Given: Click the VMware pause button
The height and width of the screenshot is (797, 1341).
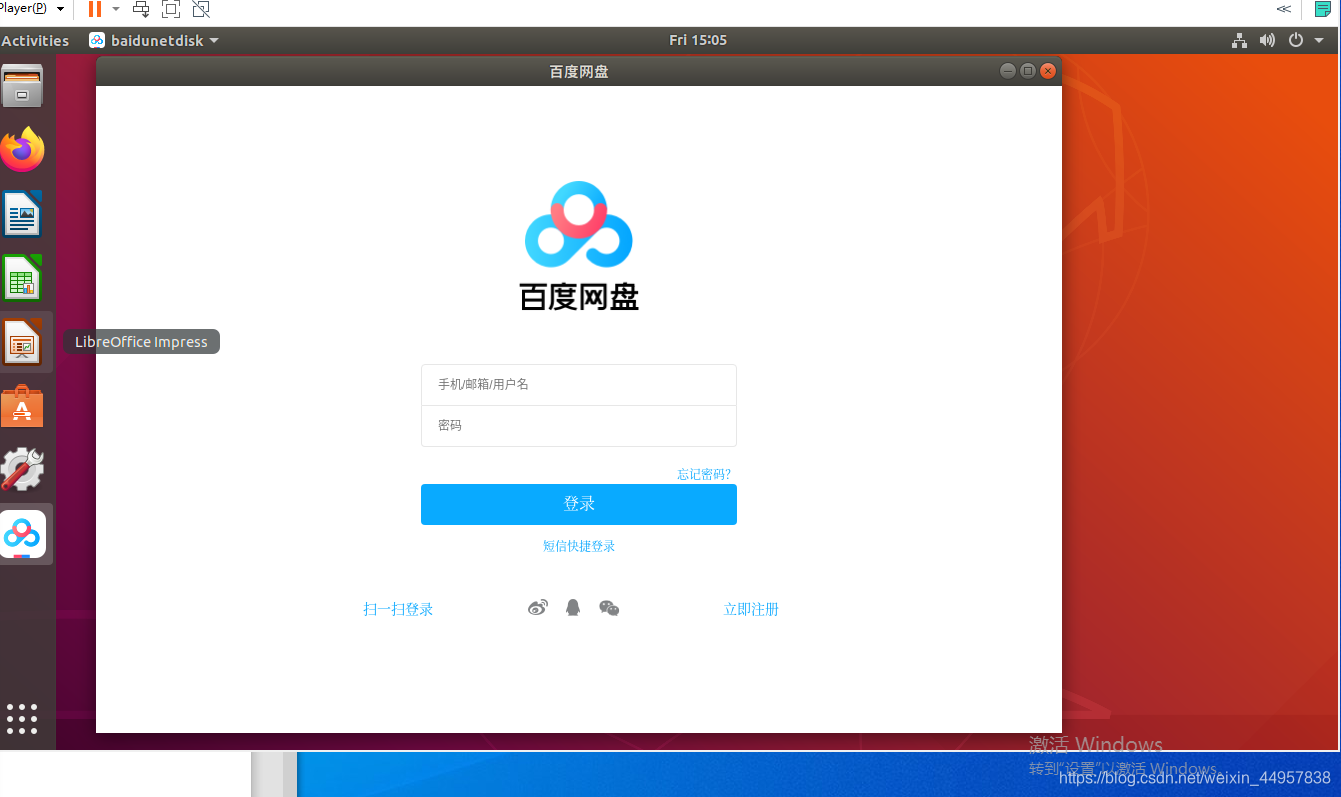Looking at the screenshot, I should pos(95,9).
